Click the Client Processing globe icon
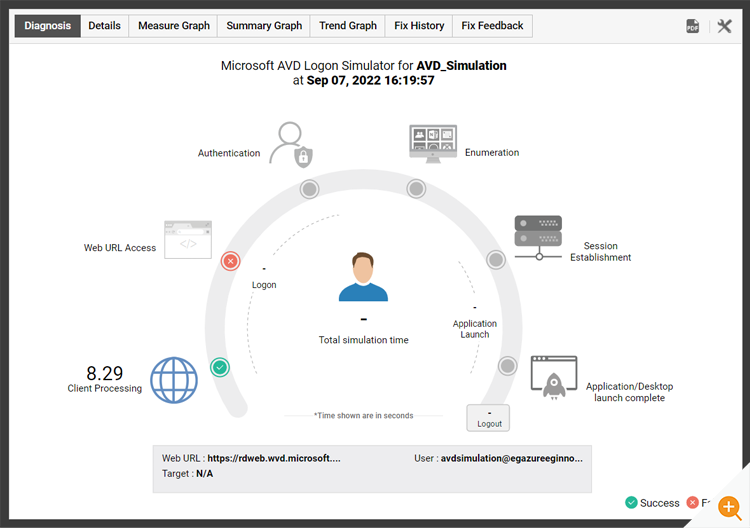 [174, 380]
